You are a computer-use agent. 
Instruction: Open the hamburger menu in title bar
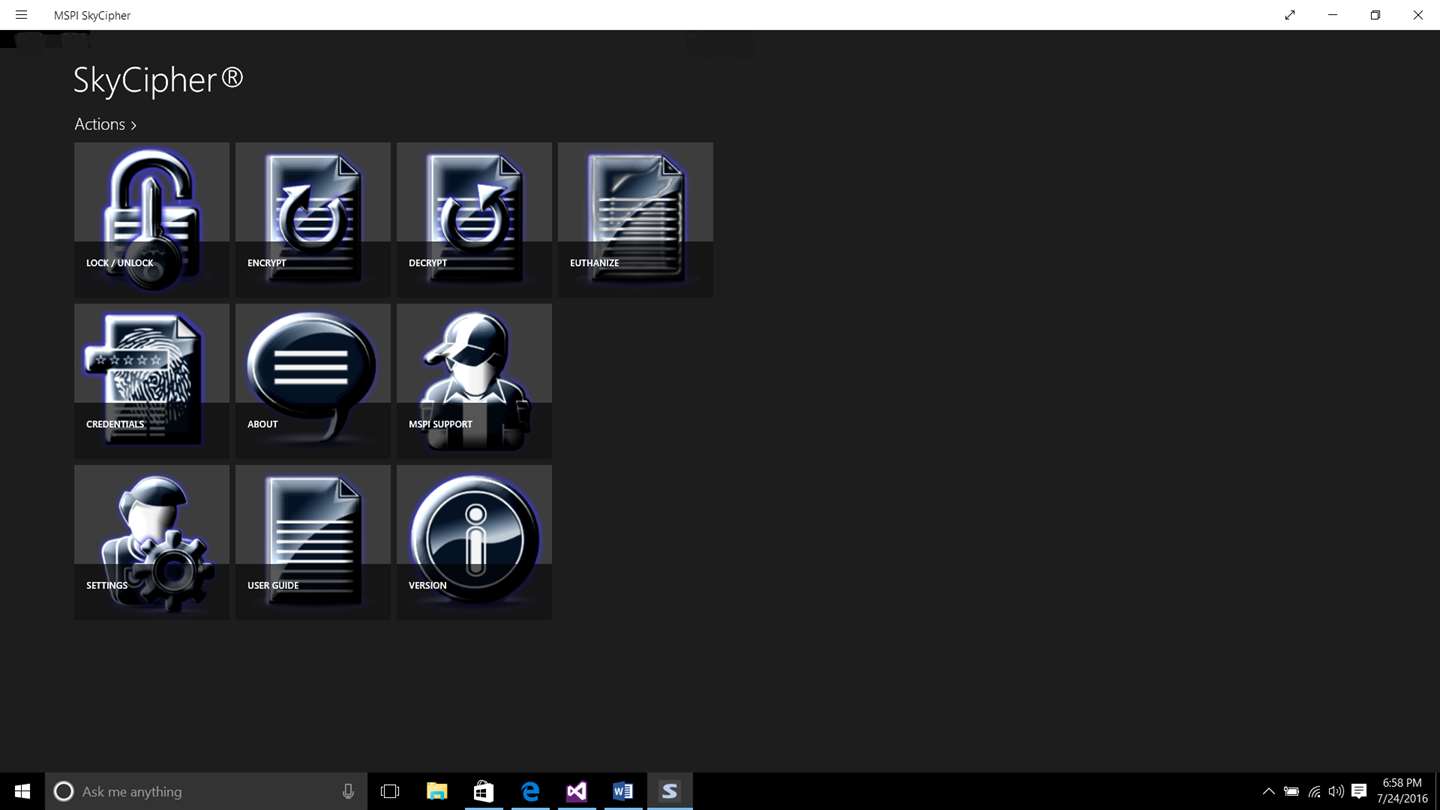pos(21,15)
